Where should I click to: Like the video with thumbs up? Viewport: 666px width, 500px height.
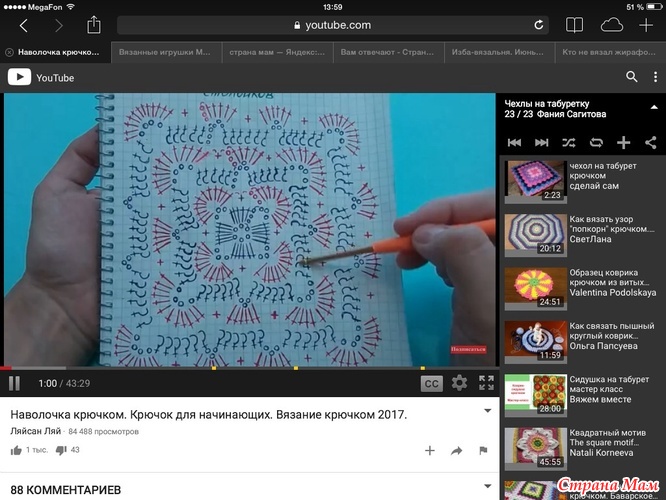[x=16, y=450]
